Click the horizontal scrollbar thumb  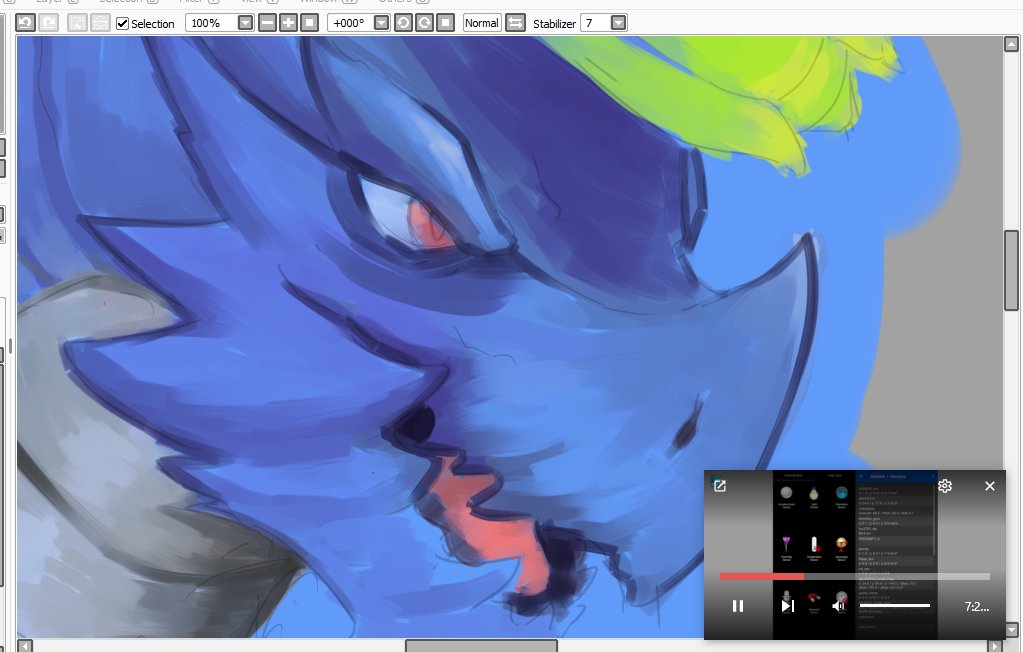tap(481, 646)
